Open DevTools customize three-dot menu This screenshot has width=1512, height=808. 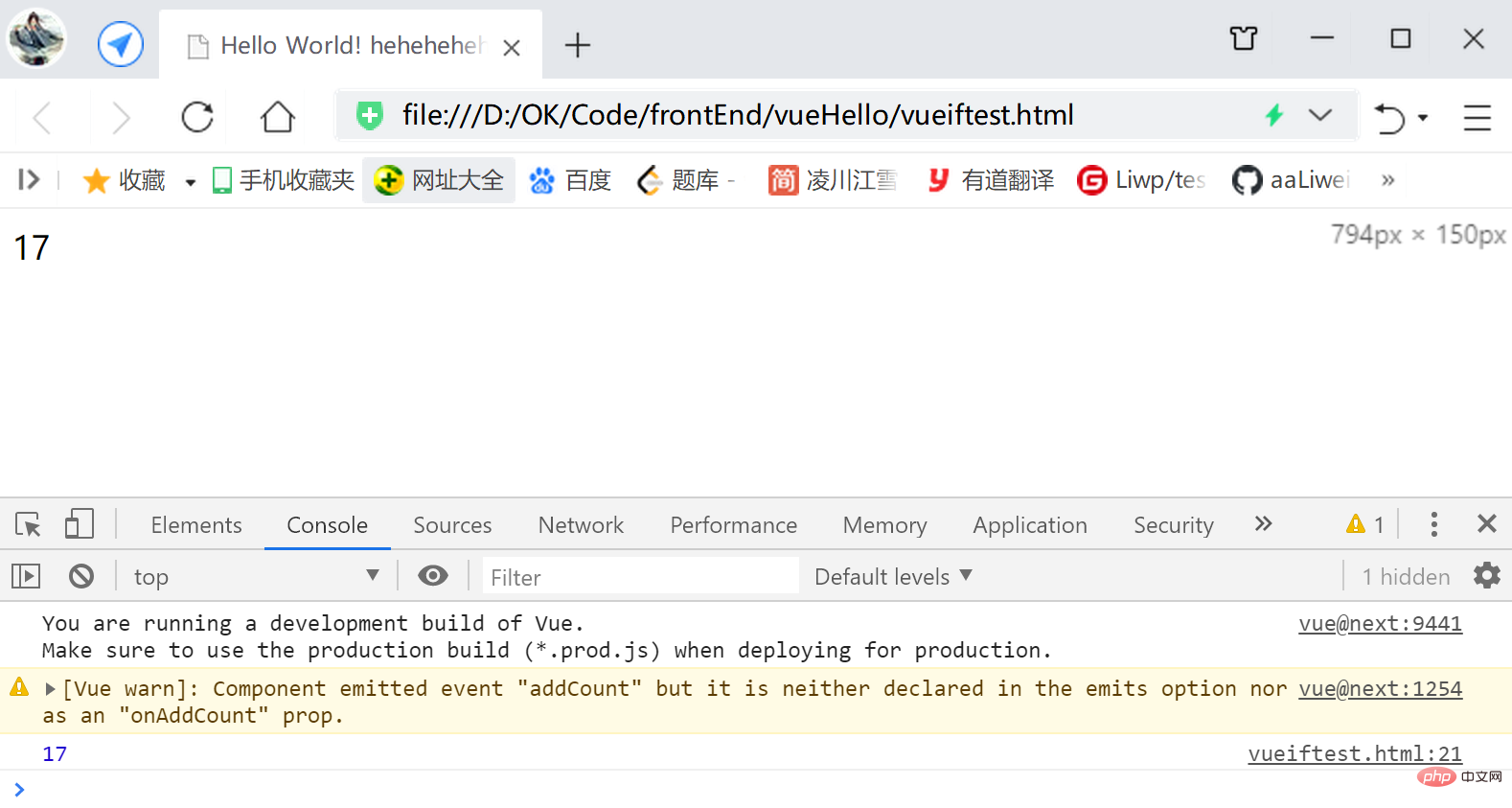(1433, 523)
